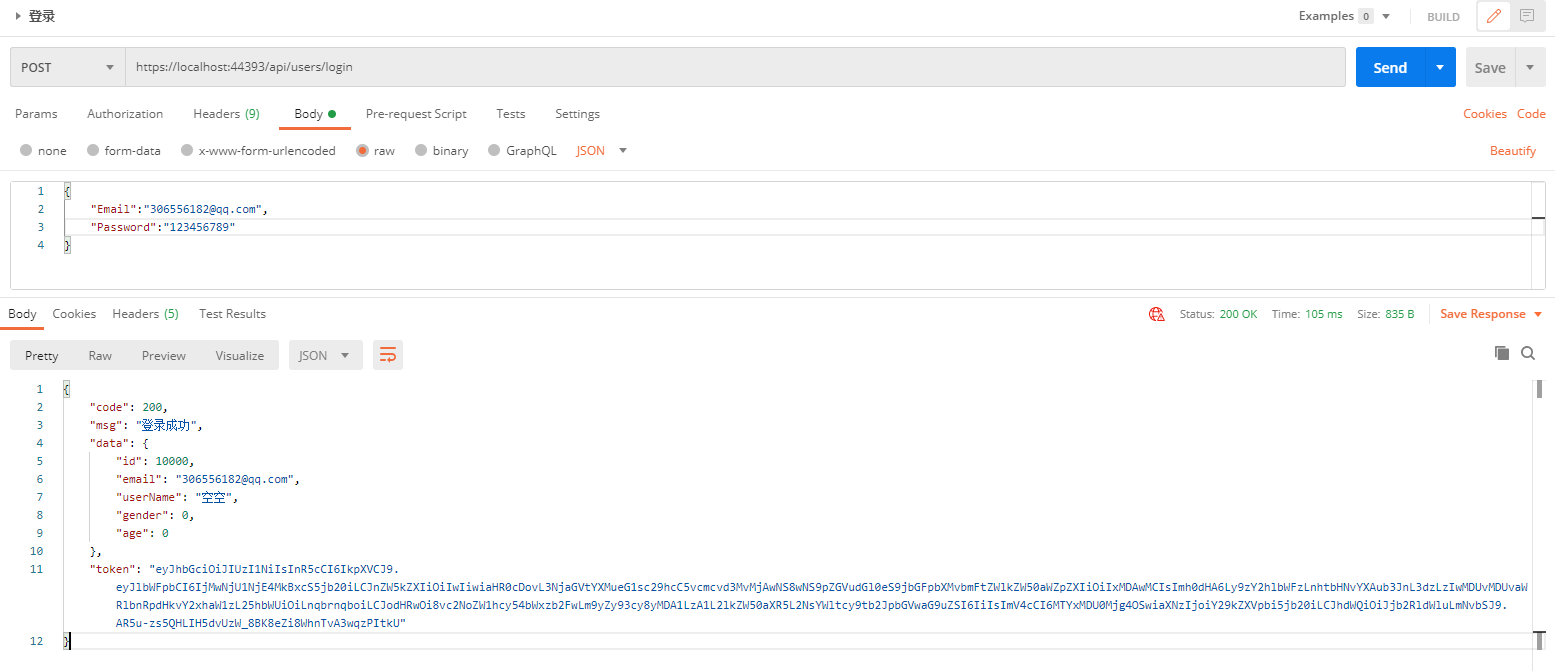This screenshot has height=671, width=1555.
Task: Switch to the Pre-request Script tab
Action: (416, 114)
